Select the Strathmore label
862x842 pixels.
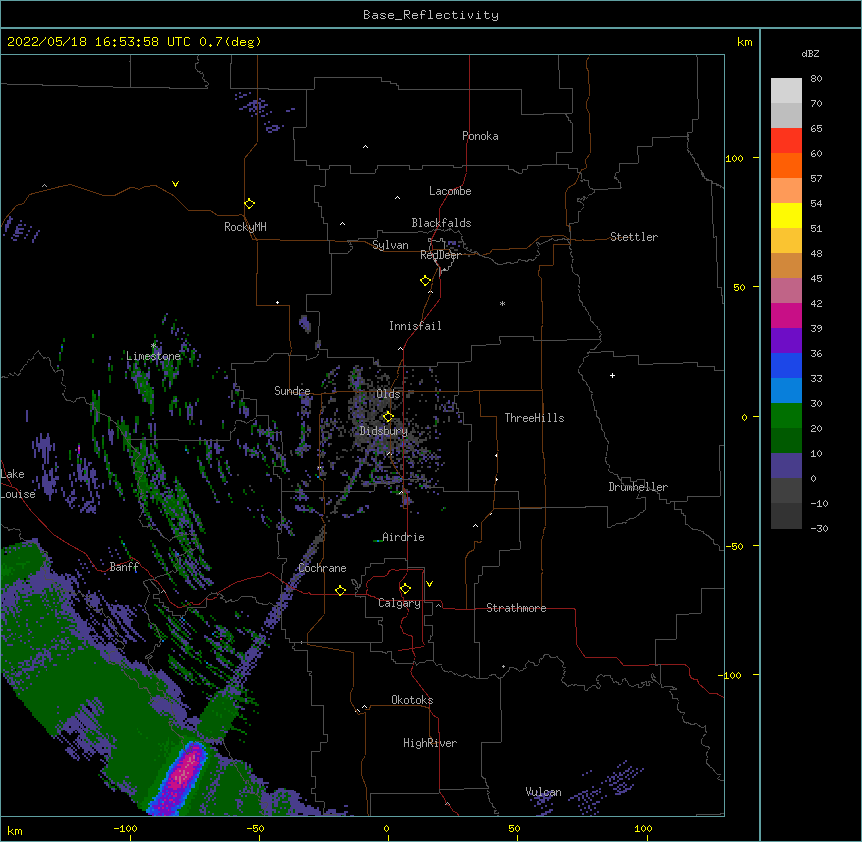[516, 608]
